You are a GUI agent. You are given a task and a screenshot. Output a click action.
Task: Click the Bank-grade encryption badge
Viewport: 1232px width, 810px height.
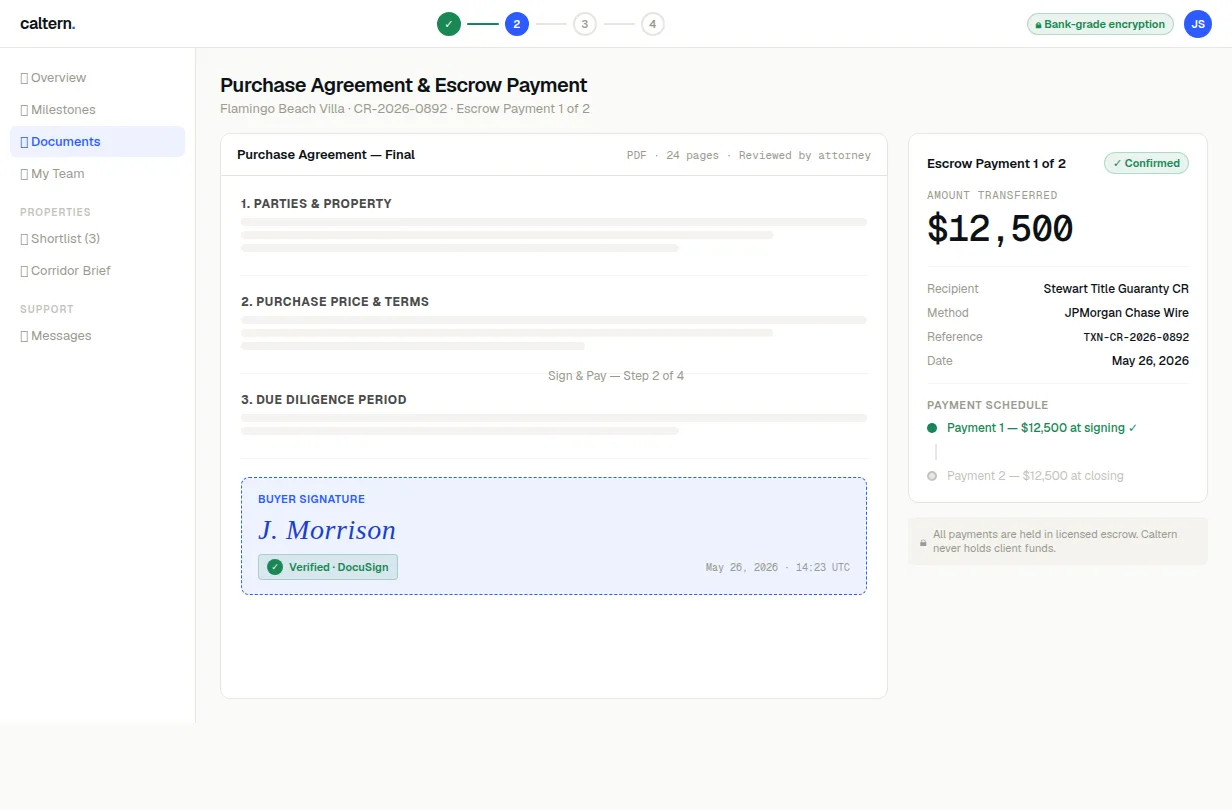(1100, 24)
